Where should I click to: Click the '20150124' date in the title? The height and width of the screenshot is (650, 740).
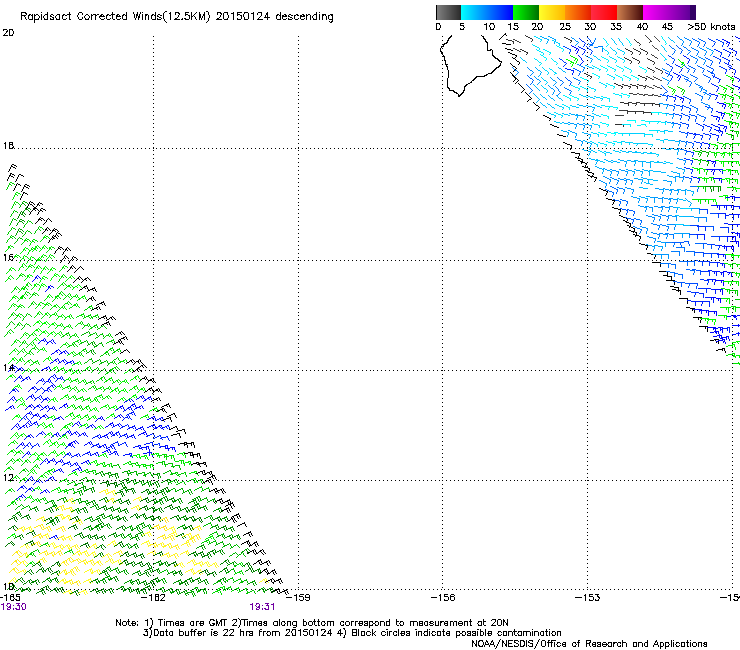click(243, 17)
